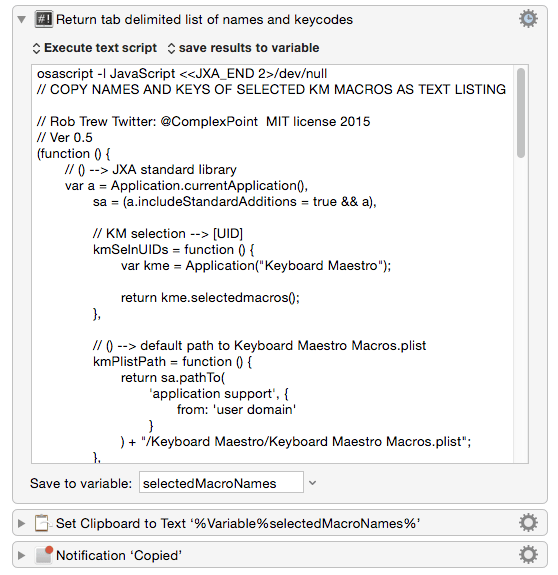Click the 'default path to Keyboard Maestro' comment
Image resolution: width=558 pixels, height=575 pixels.
[x=259, y=345]
